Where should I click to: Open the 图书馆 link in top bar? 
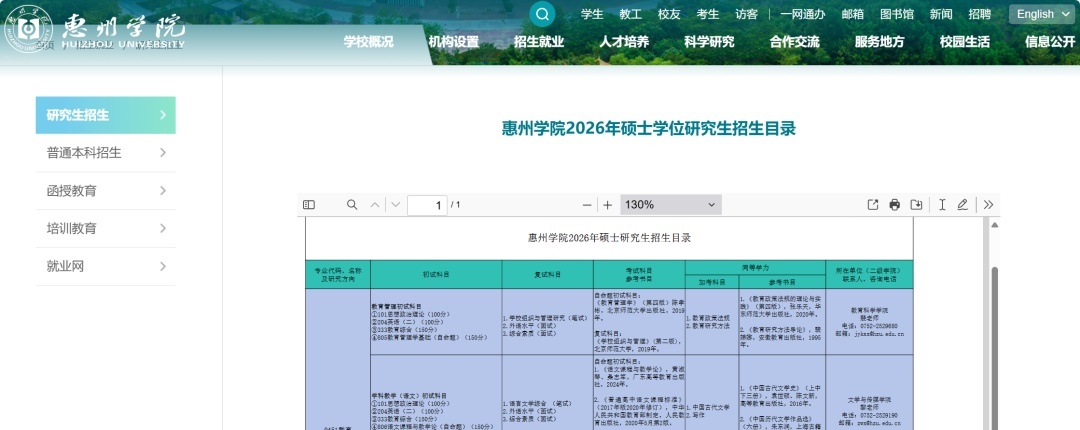[897, 14]
